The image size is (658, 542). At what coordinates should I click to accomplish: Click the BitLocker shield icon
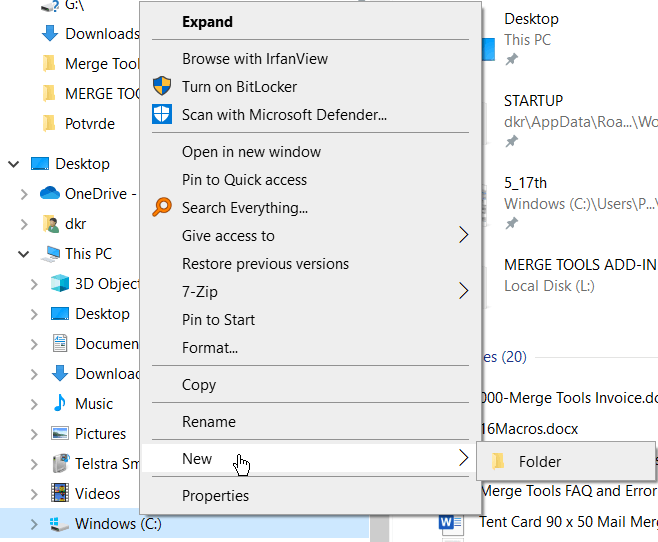(x=162, y=86)
